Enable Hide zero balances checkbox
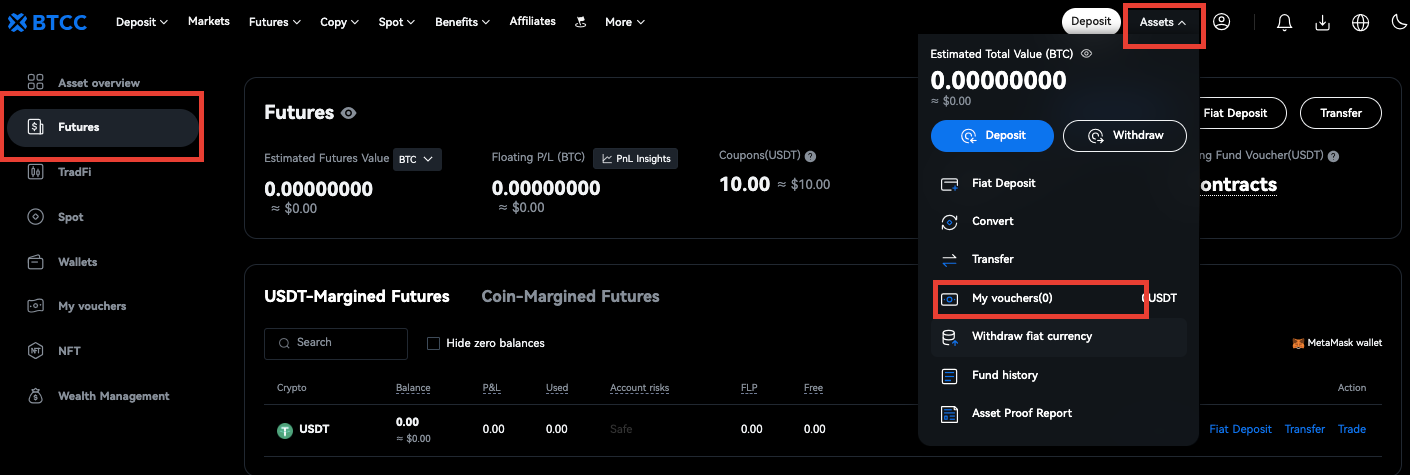The width and height of the screenshot is (1410, 475). [x=433, y=343]
